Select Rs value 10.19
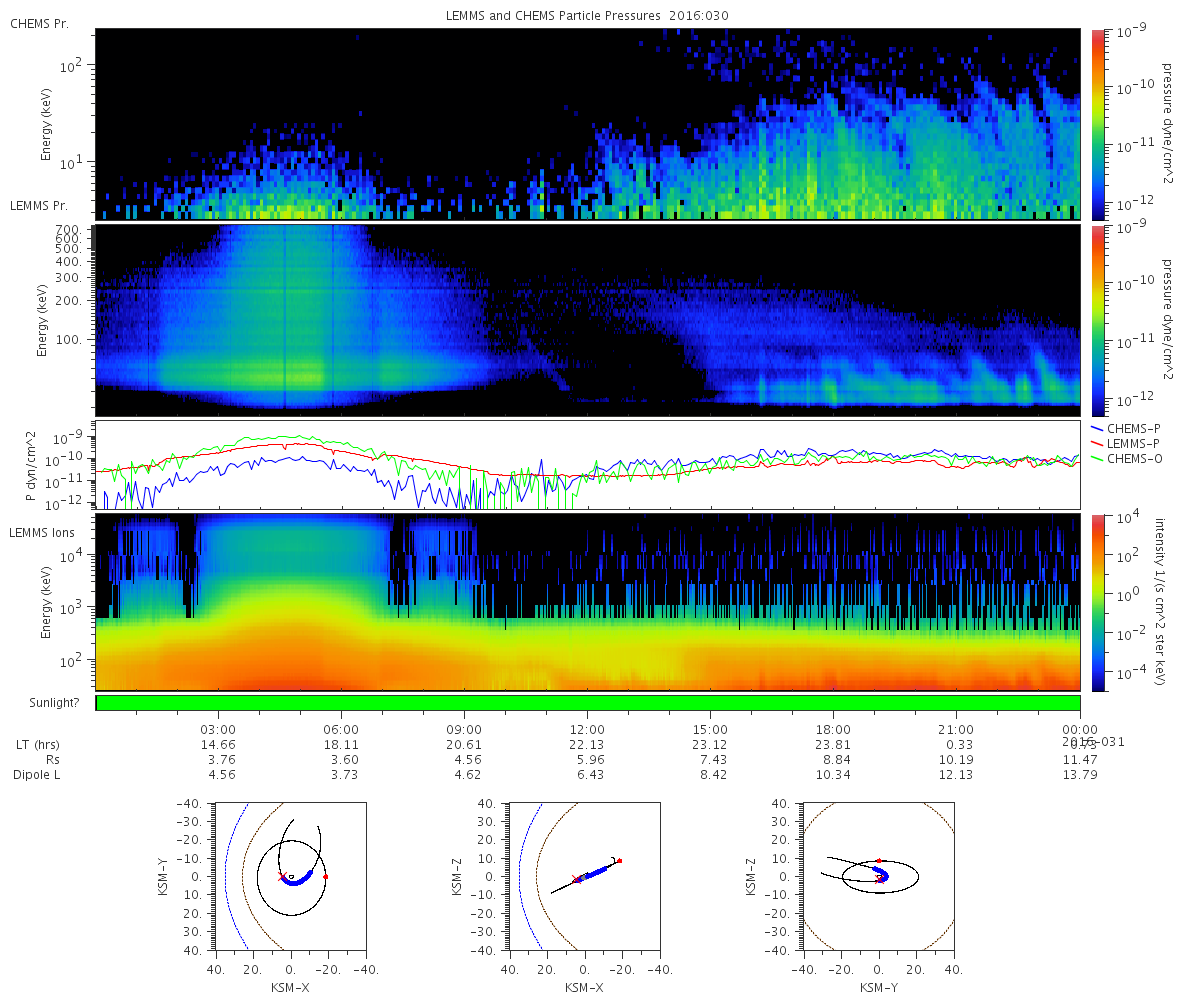This screenshot has width=1200, height=1000. [x=956, y=760]
